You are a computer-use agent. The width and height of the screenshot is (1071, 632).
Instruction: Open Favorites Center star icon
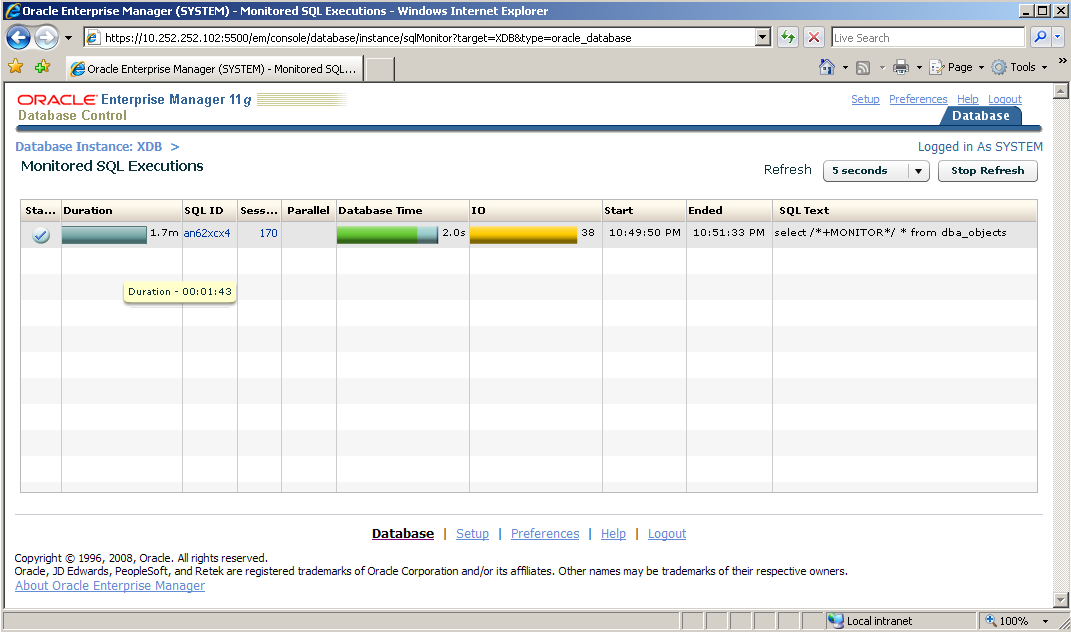pos(16,66)
